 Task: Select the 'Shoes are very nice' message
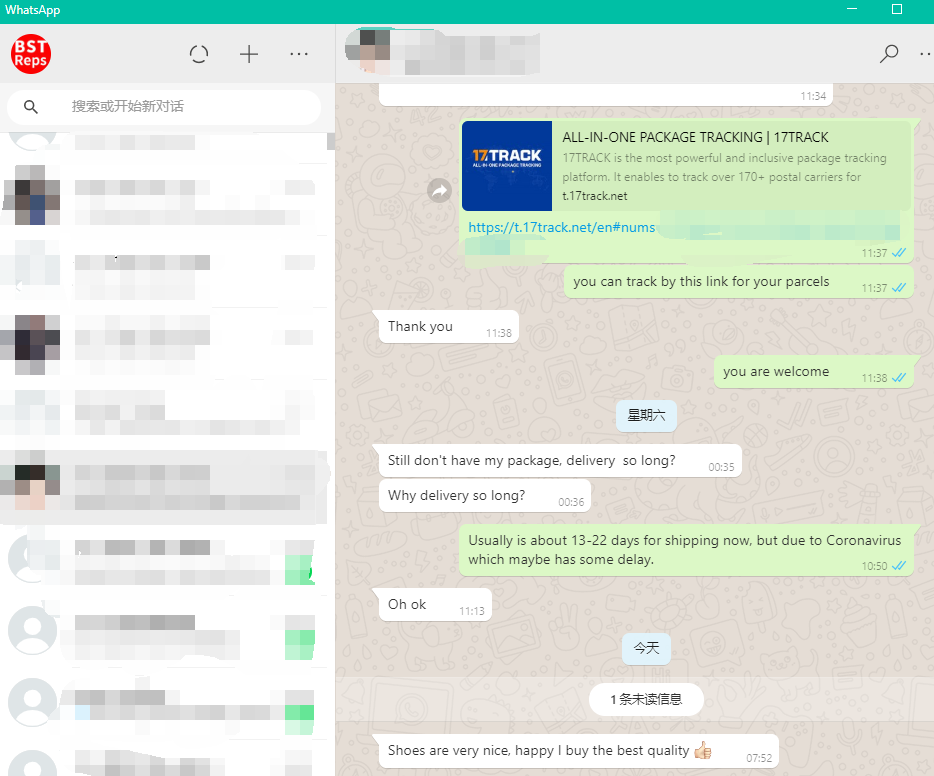click(x=578, y=751)
